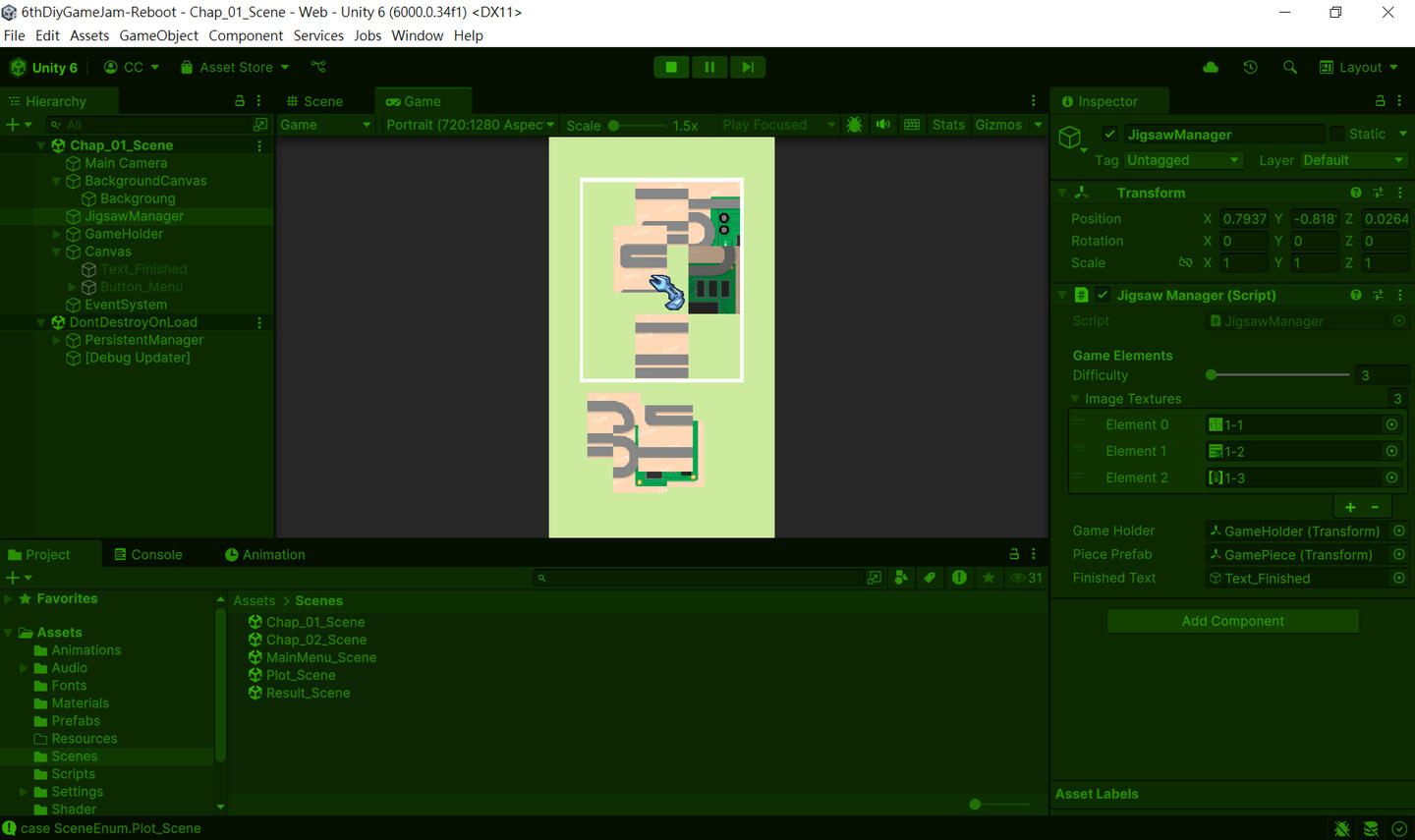Viewport: 1415px width, 840px height.
Task: Open the Search by Type filter icon in Project
Action: coord(901,578)
